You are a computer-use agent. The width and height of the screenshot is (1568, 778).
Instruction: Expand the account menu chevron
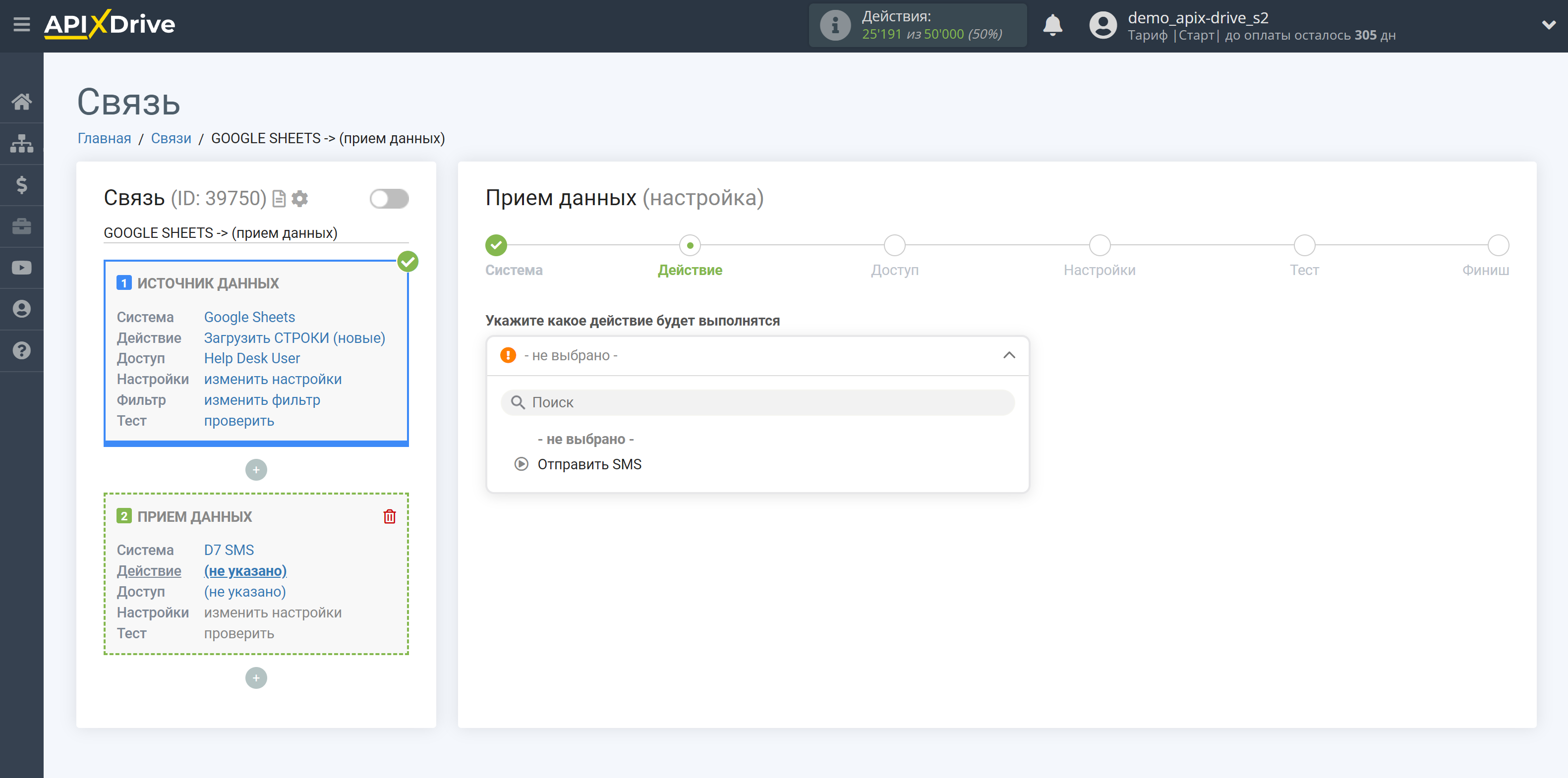click(1549, 25)
